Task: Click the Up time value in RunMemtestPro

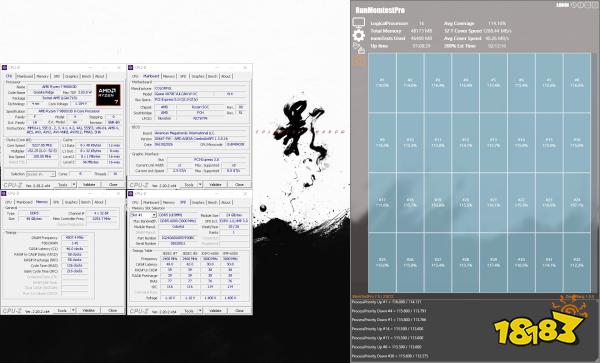Action: [x=421, y=46]
